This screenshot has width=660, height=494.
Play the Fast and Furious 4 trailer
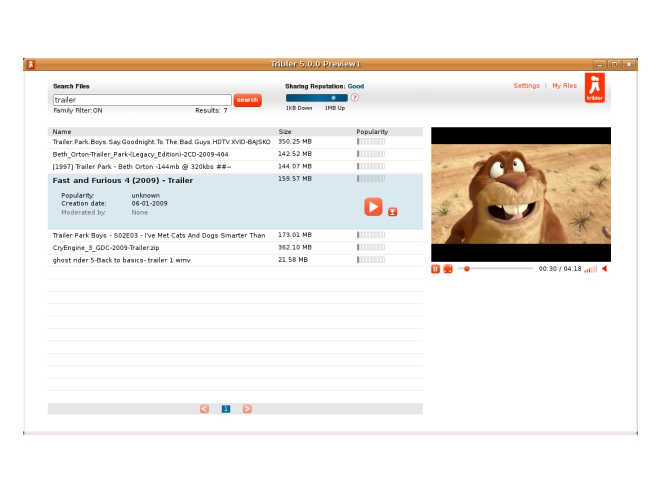(373, 206)
